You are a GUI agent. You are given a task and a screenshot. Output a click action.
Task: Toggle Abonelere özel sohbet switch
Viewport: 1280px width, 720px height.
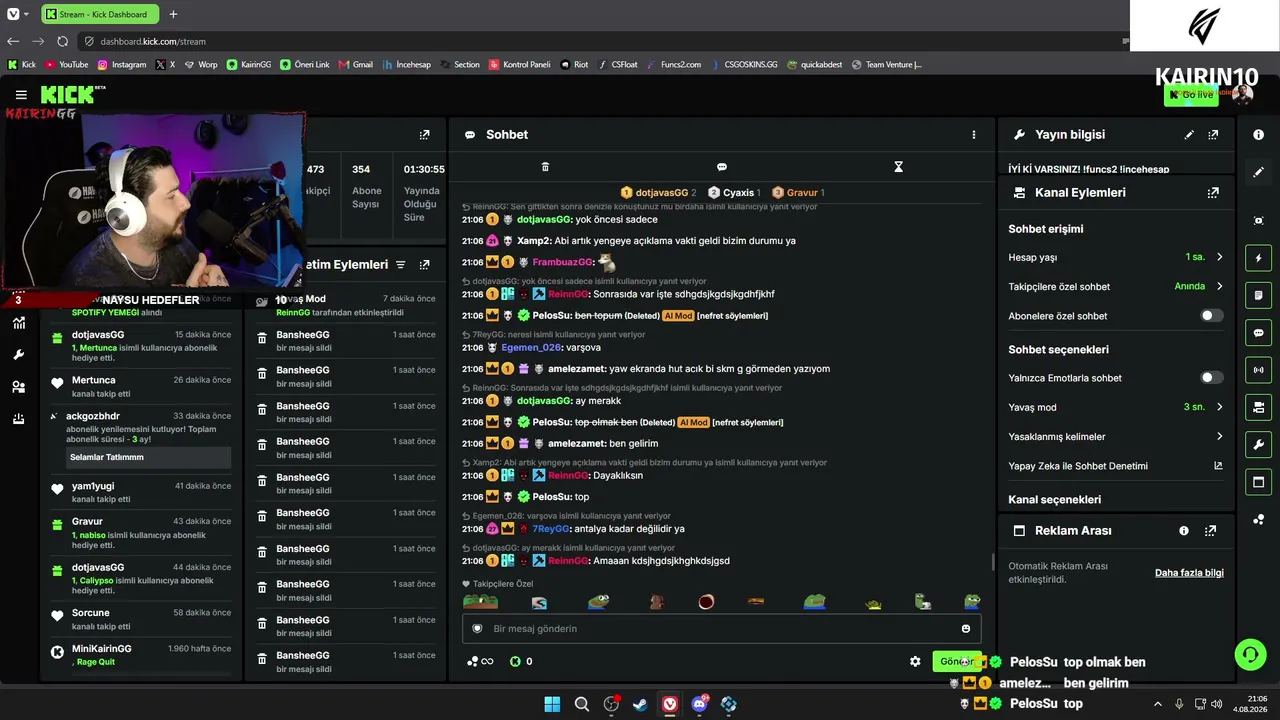1211,316
